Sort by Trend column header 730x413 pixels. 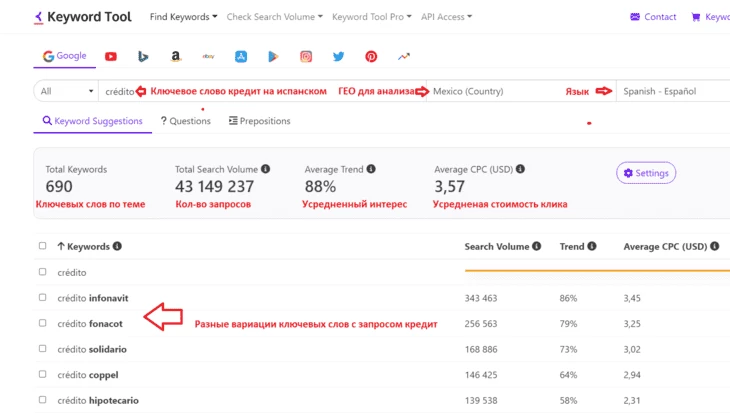tap(572, 246)
